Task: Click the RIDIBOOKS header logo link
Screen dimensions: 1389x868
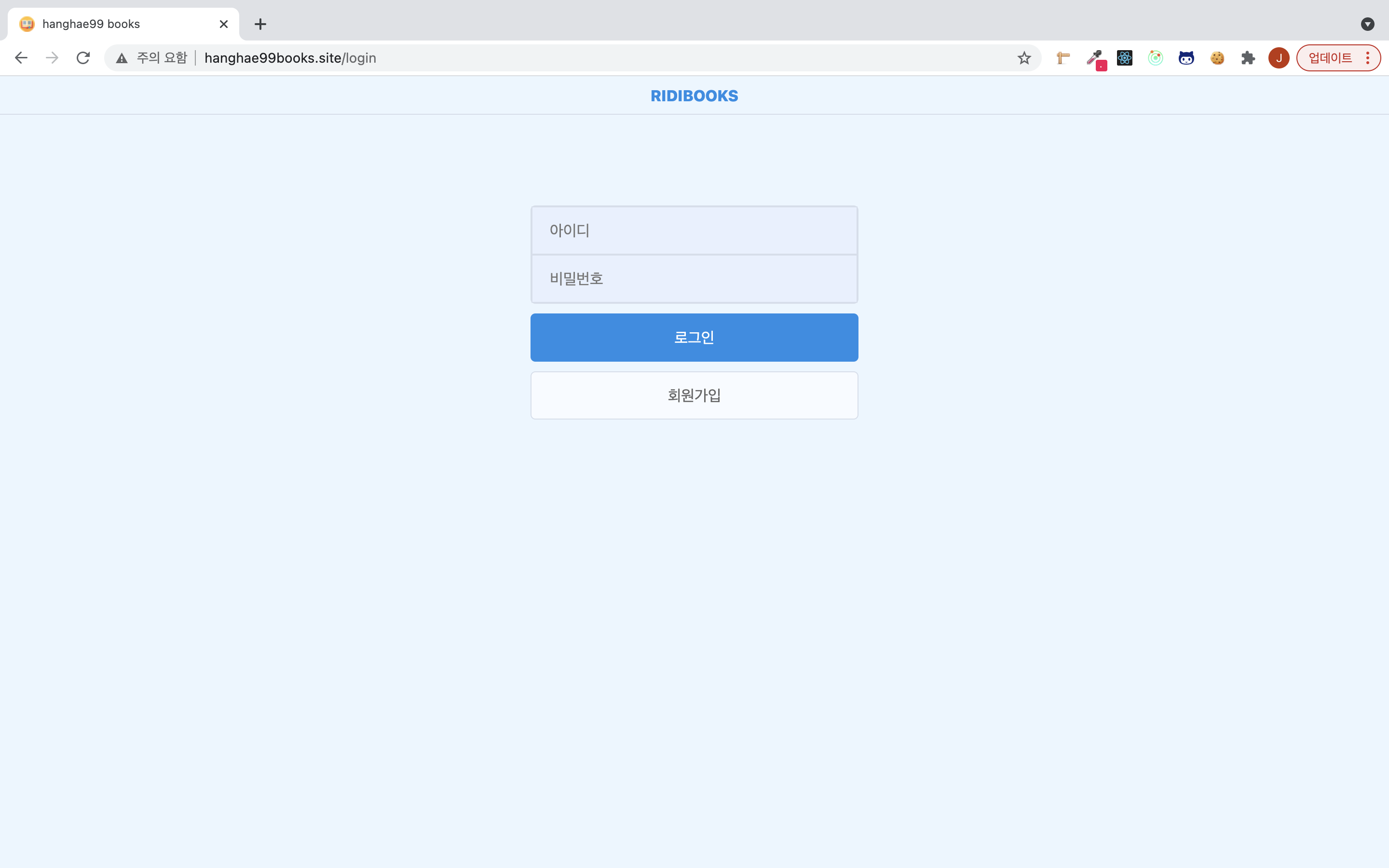Action: (x=694, y=96)
